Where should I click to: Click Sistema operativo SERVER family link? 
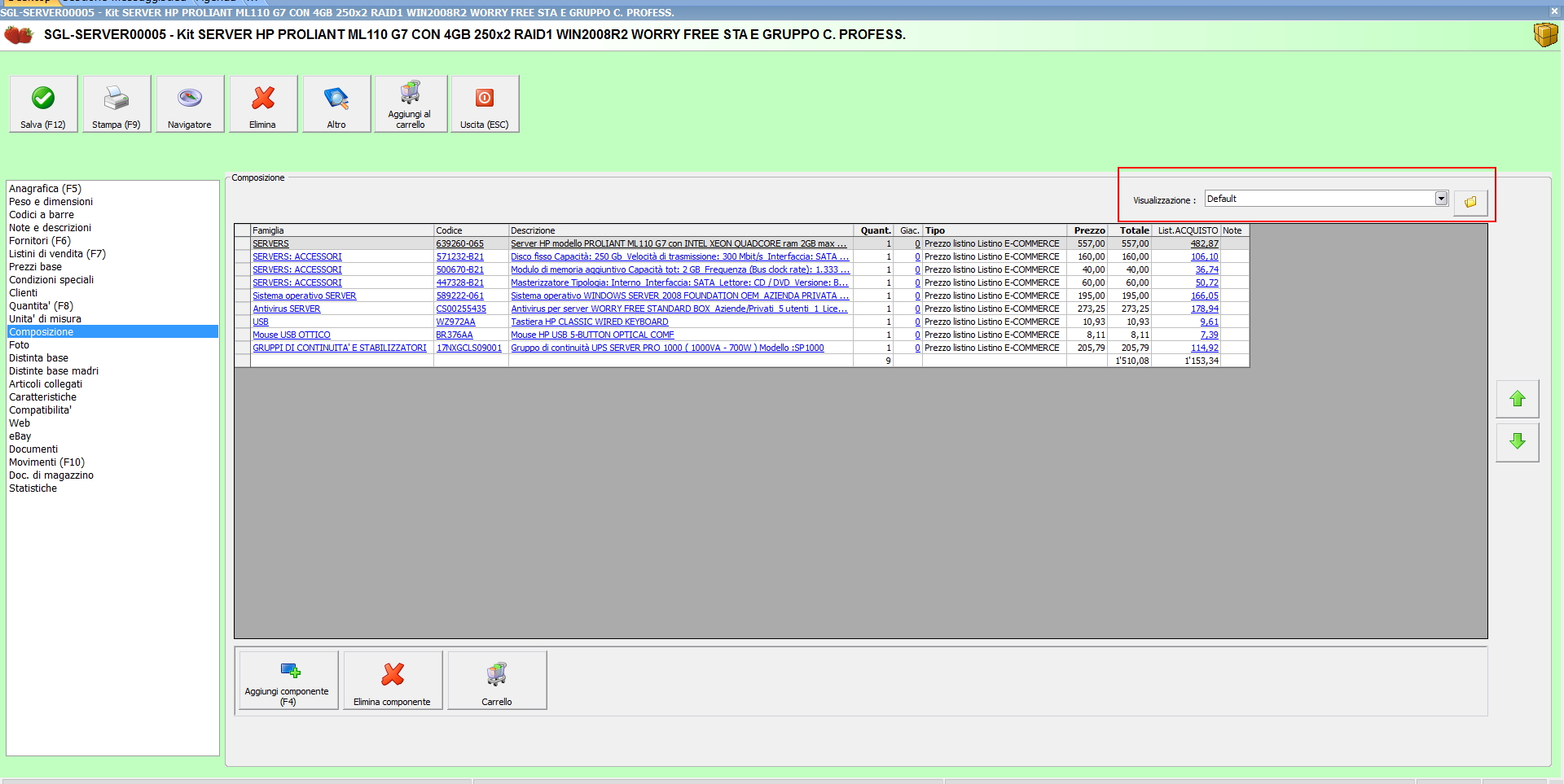305,296
